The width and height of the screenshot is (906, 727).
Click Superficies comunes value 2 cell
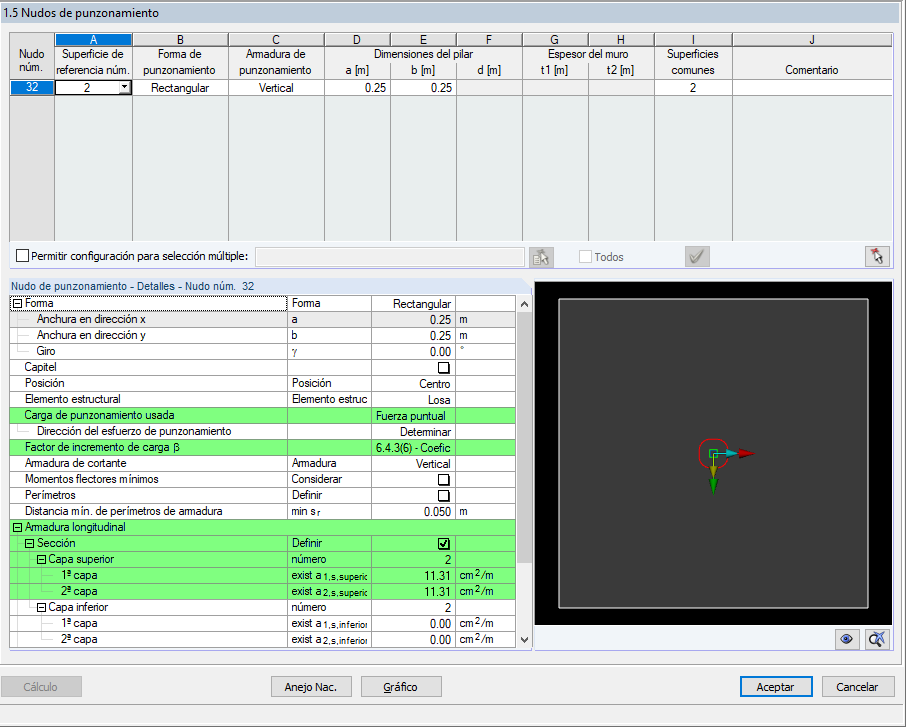coord(693,88)
